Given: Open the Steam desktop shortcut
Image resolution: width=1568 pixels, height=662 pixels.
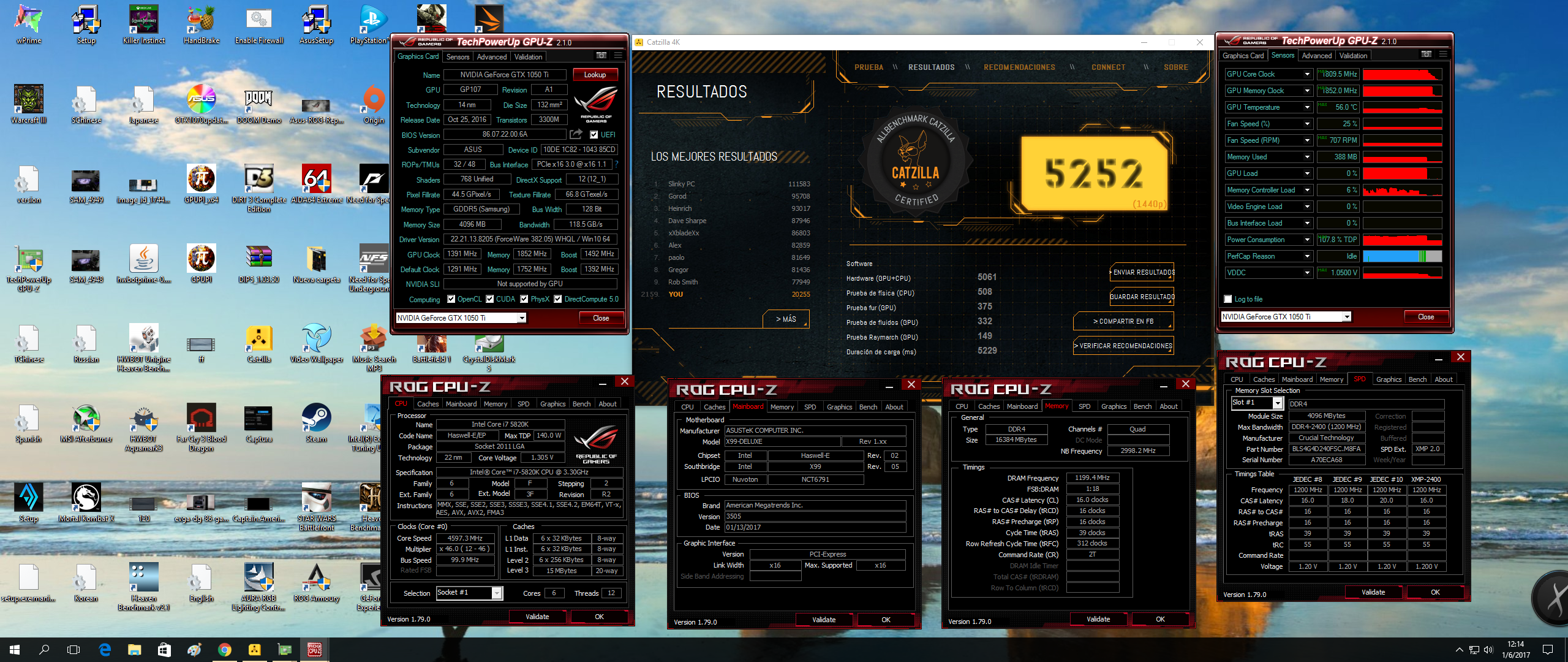Looking at the screenshot, I should [316, 422].
